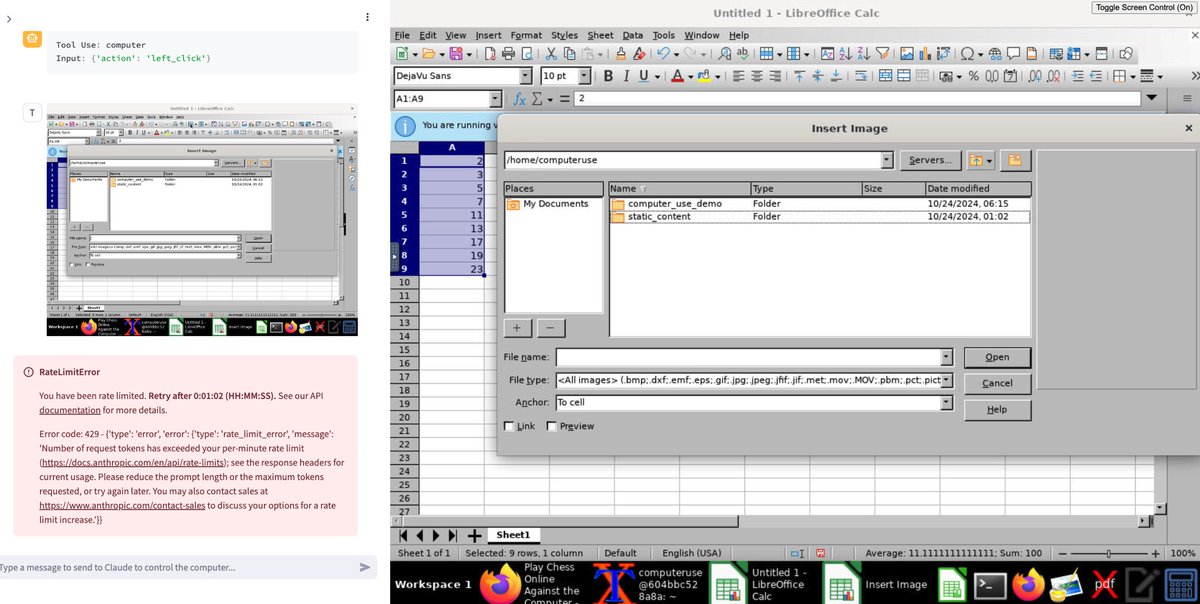Click Toggle Screen Control (On) button
The image size is (1200, 604).
(x=1144, y=7)
